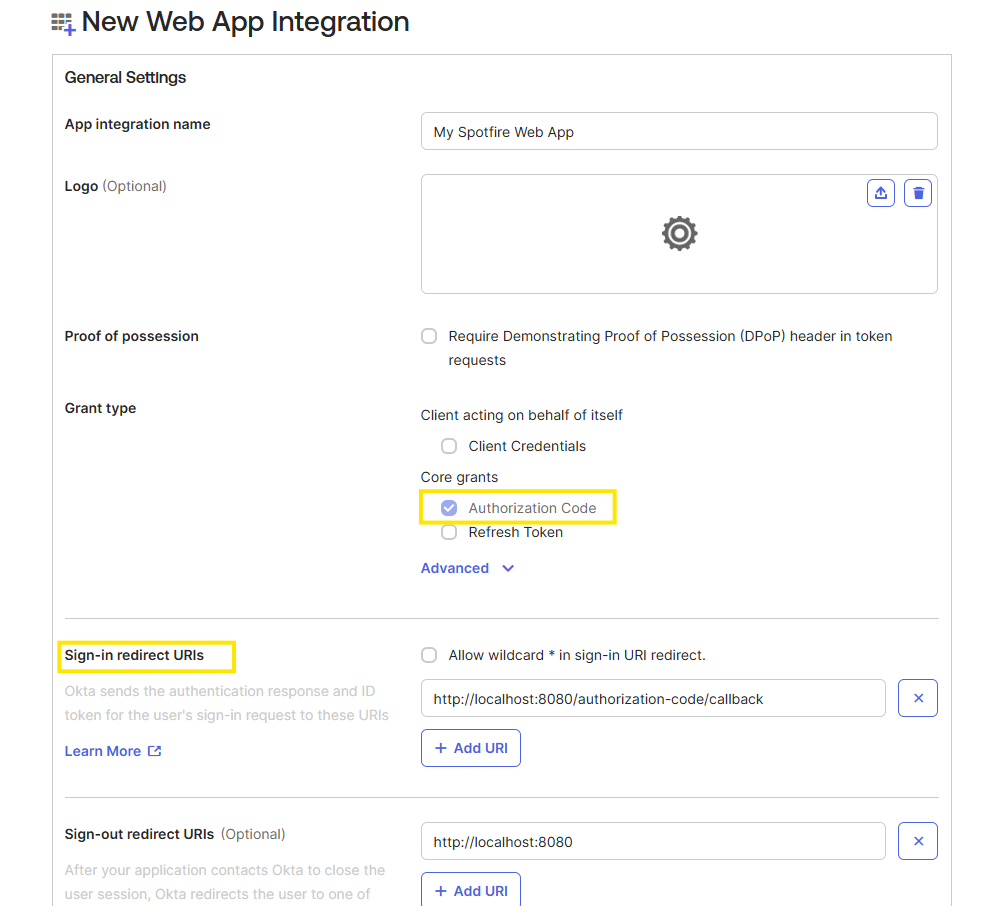Allow wildcard in sign-in URI redirect
Image resolution: width=992 pixels, height=906 pixels.
pyautogui.click(x=429, y=655)
